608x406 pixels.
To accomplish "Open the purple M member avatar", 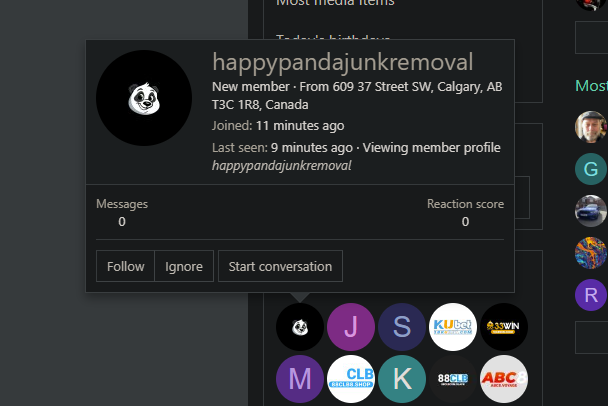I will point(300,379).
